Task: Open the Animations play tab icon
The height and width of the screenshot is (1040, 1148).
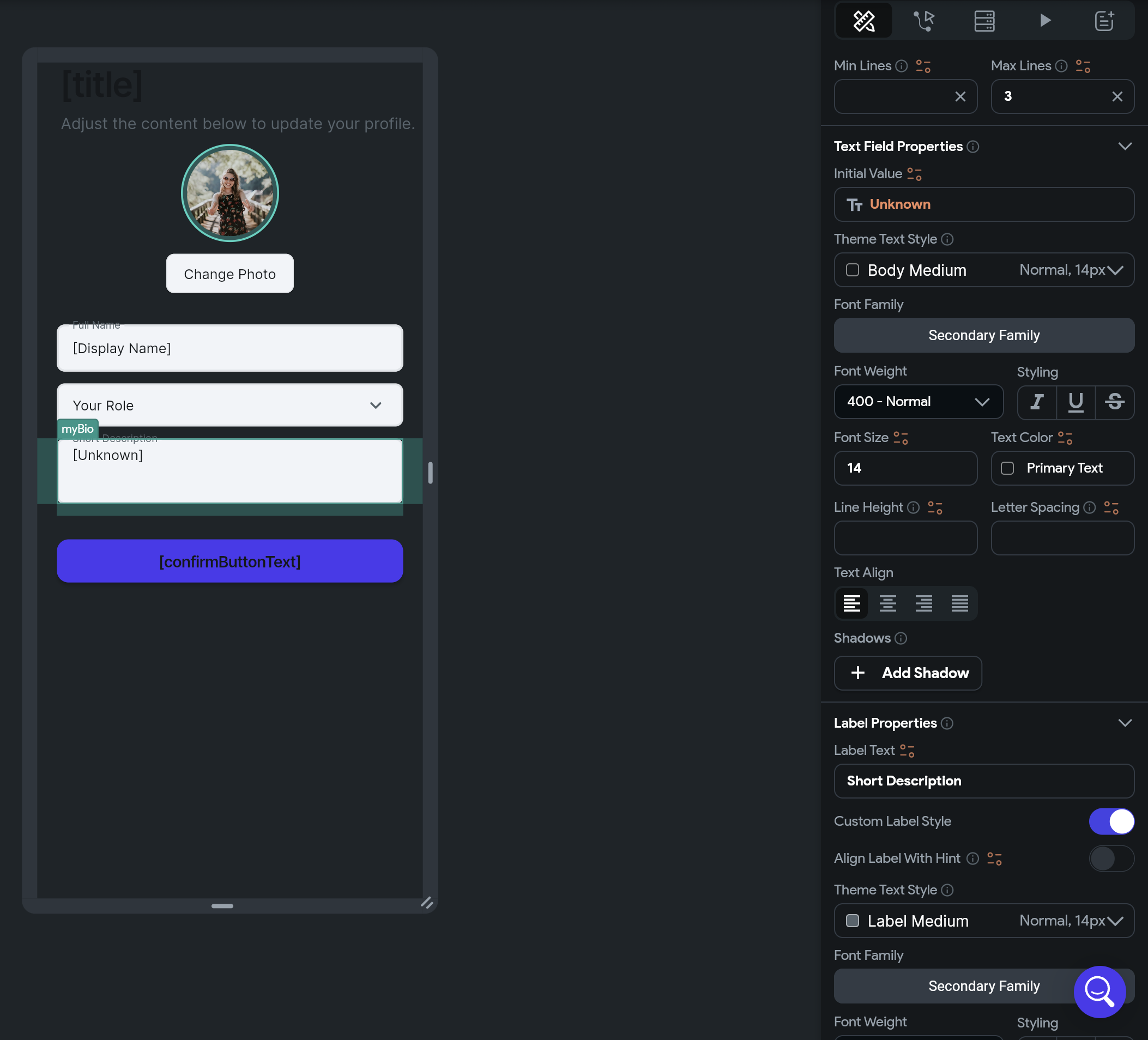Action: coord(1045,21)
